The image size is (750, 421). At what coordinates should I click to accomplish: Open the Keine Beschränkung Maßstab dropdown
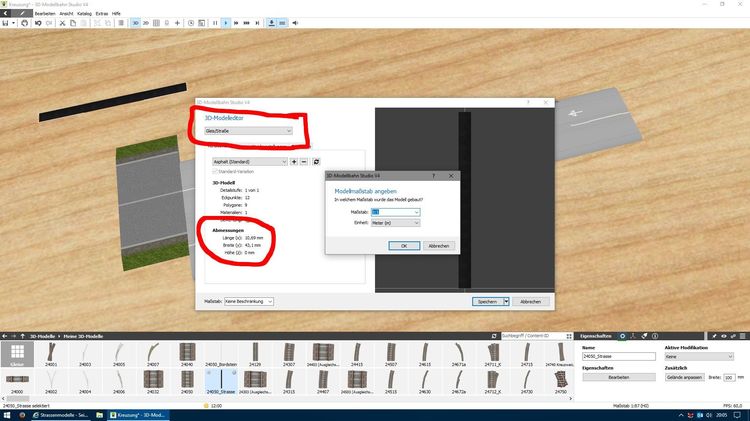[249, 301]
